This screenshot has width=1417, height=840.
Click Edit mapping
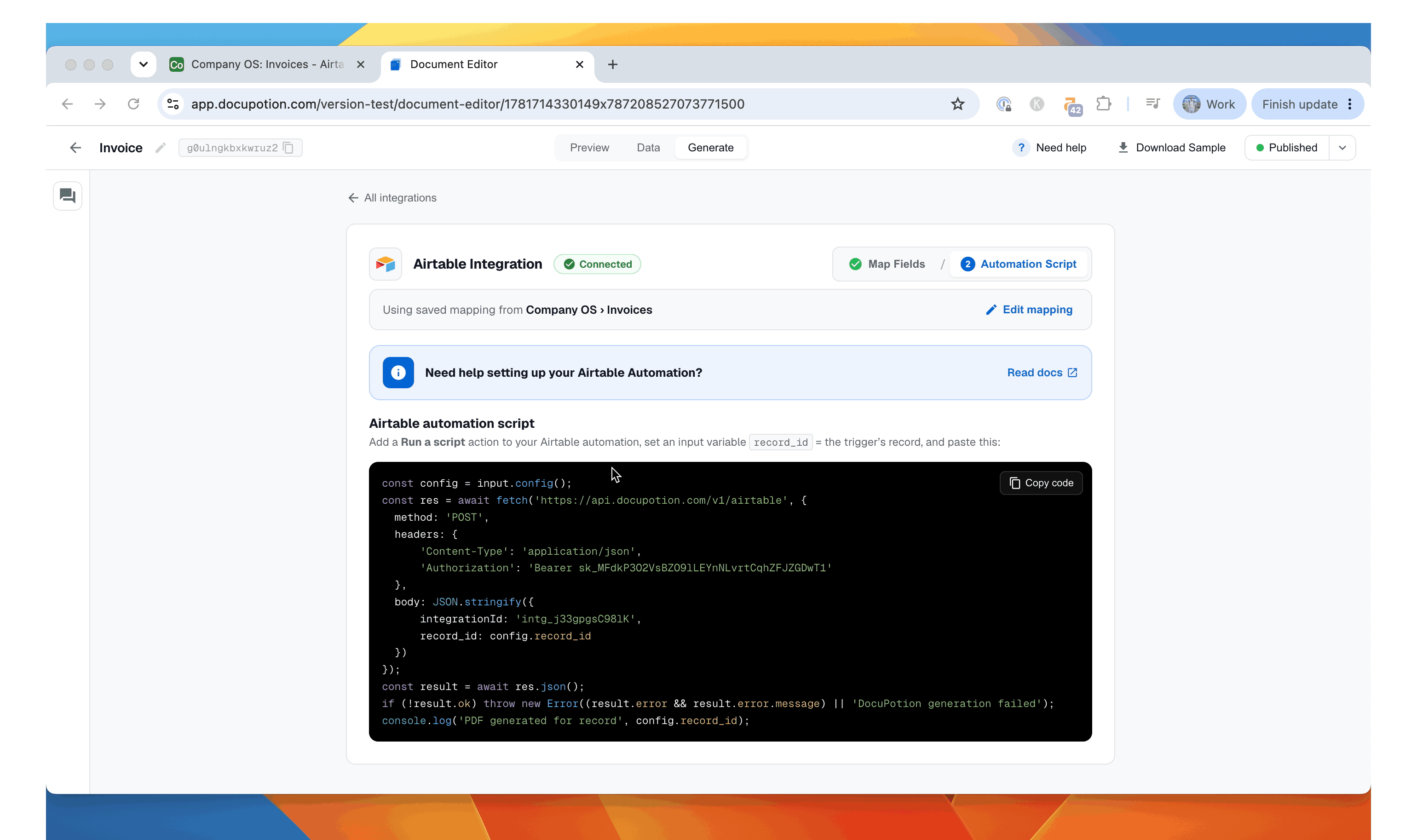click(1029, 310)
